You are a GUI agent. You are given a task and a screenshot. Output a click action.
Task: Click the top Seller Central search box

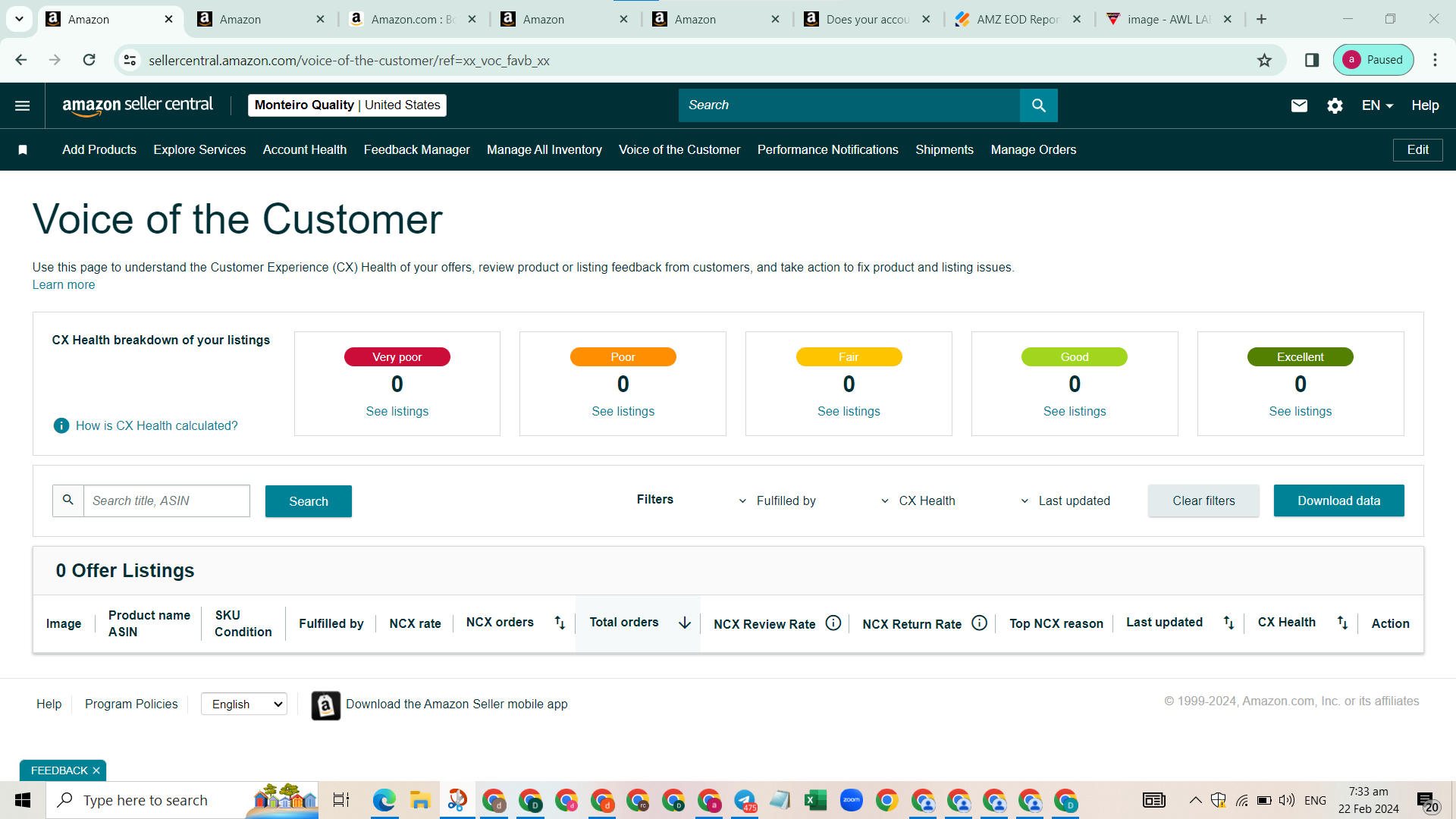849,105
